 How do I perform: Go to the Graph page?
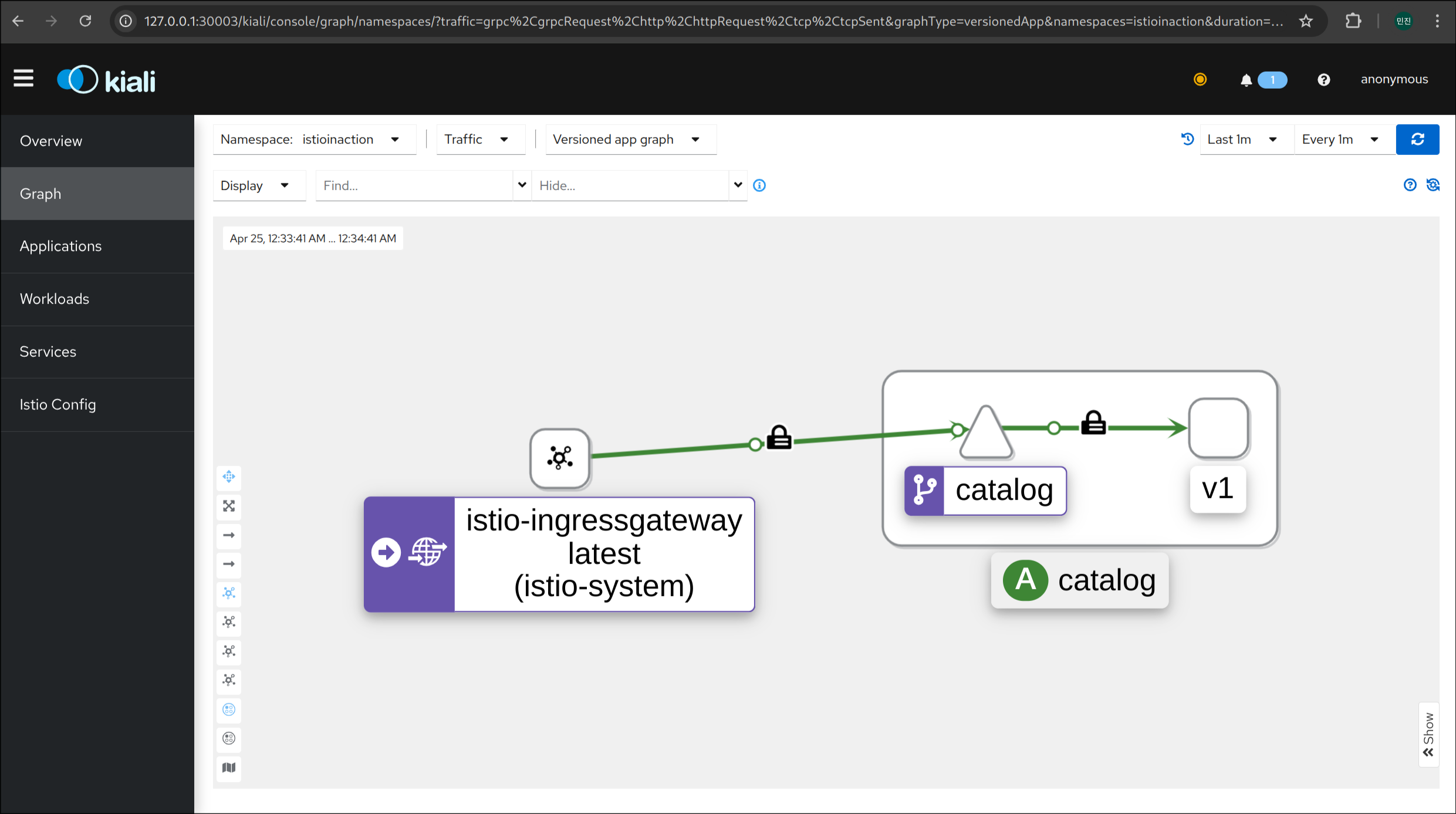point(97,194)
